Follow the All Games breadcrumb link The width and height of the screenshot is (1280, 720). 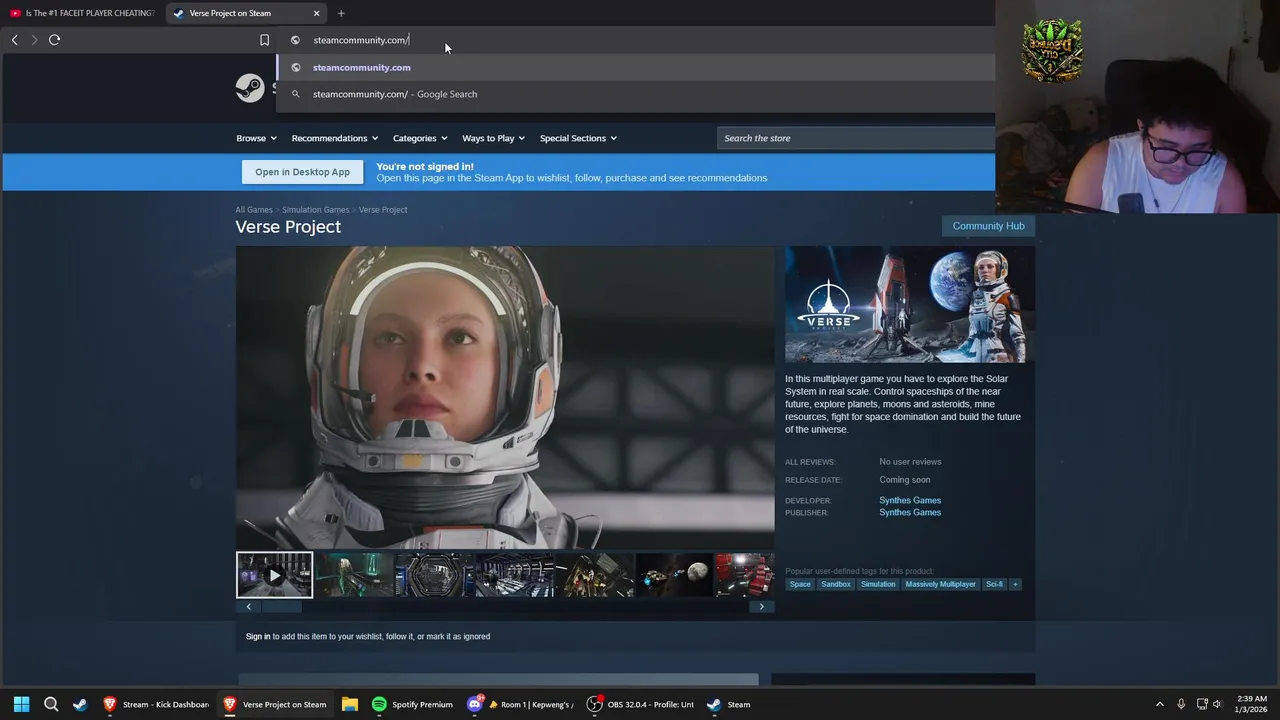254,210
